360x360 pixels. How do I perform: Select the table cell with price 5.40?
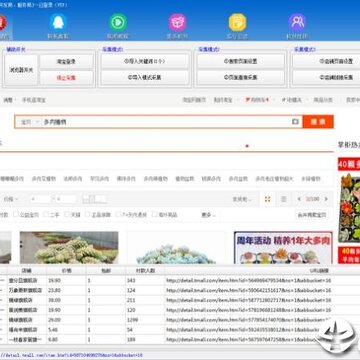pos(66,330)
